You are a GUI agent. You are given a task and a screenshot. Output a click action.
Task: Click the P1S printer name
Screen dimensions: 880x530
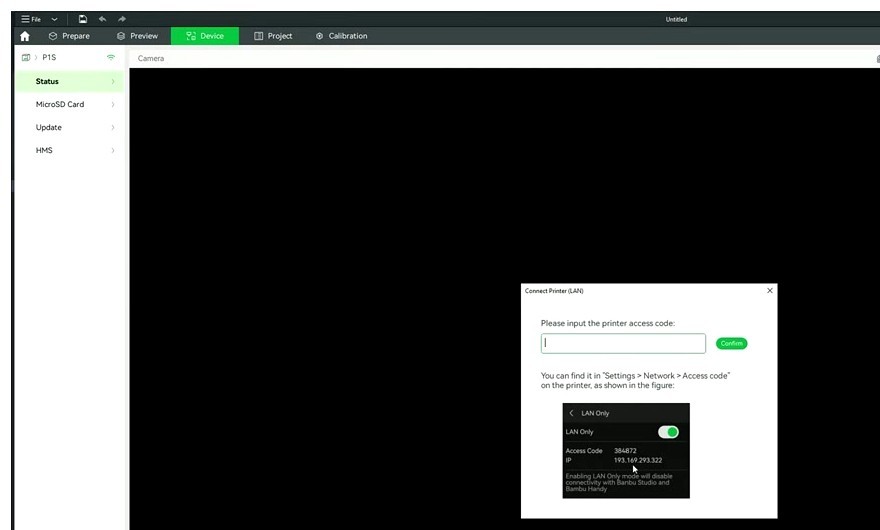[49, 57]
